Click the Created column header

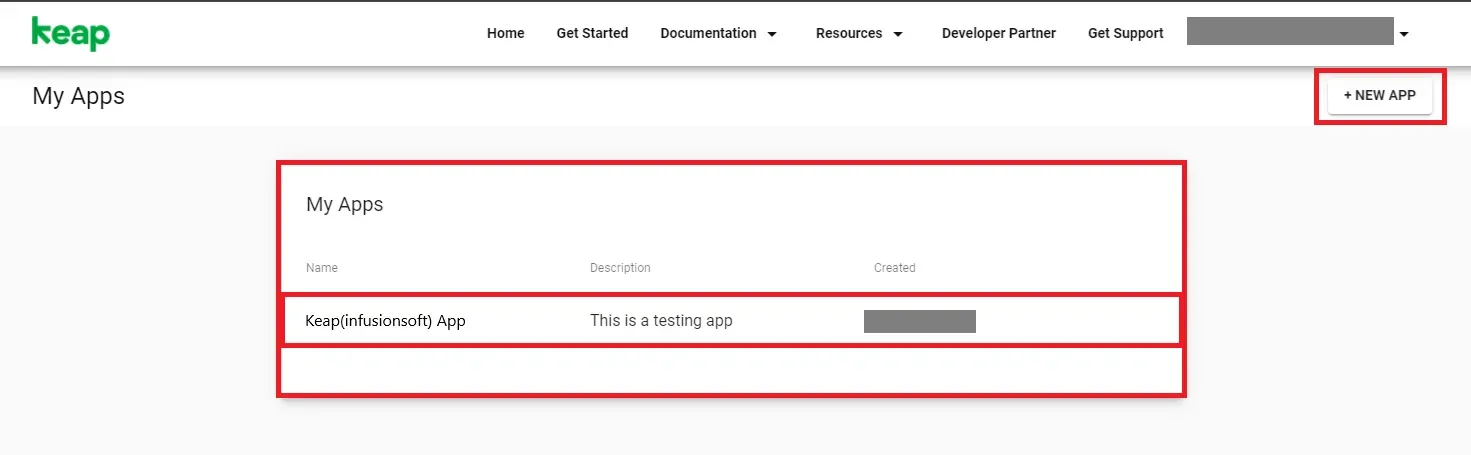pos(895,268)
